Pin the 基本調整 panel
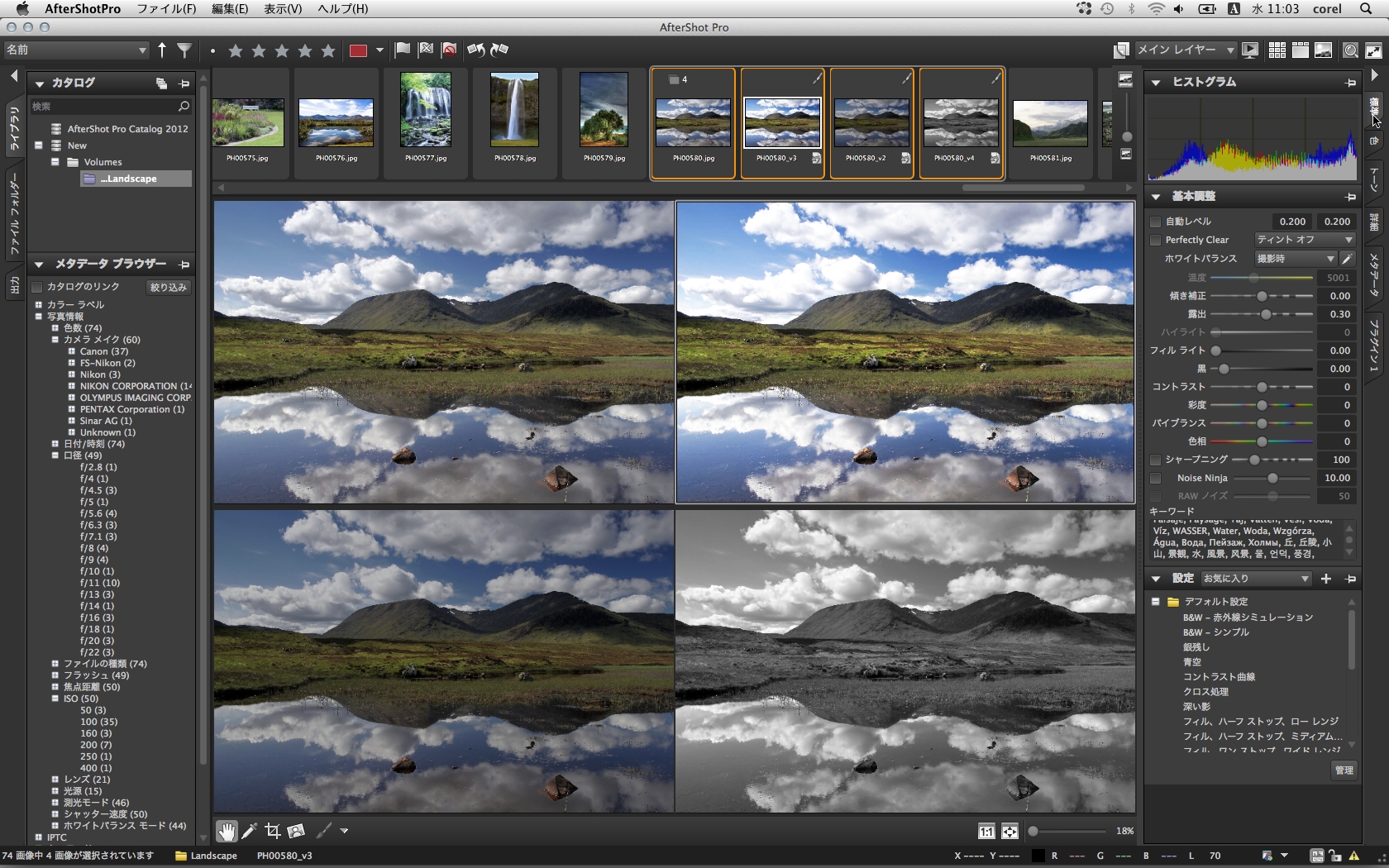 coord(1350,197)
